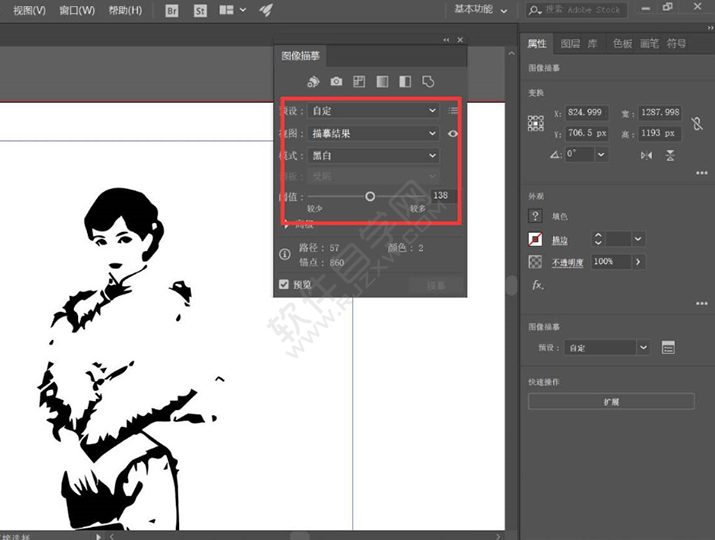Open the Bridge (Br) icon
715x540 pixels.
click(x=171, y=10)
